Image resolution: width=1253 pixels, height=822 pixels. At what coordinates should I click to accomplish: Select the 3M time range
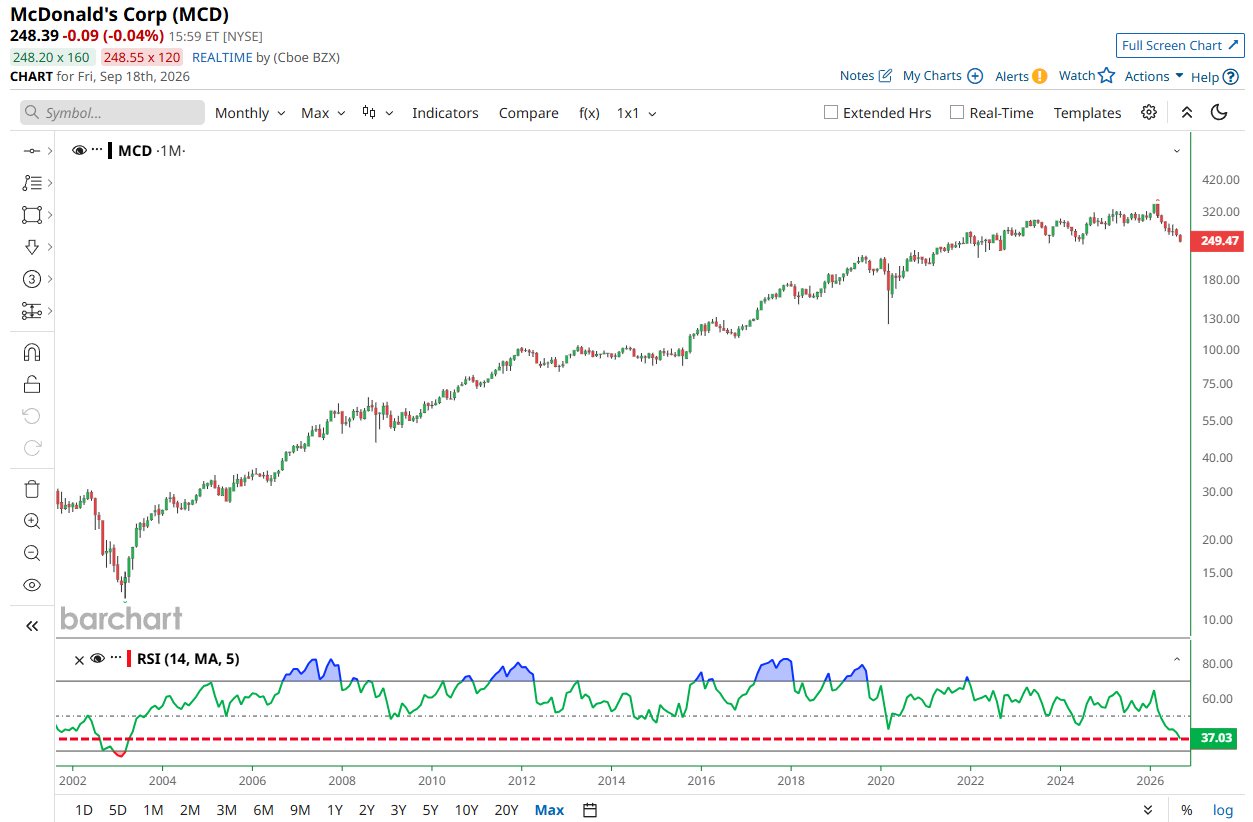click(x=226, y=810)
